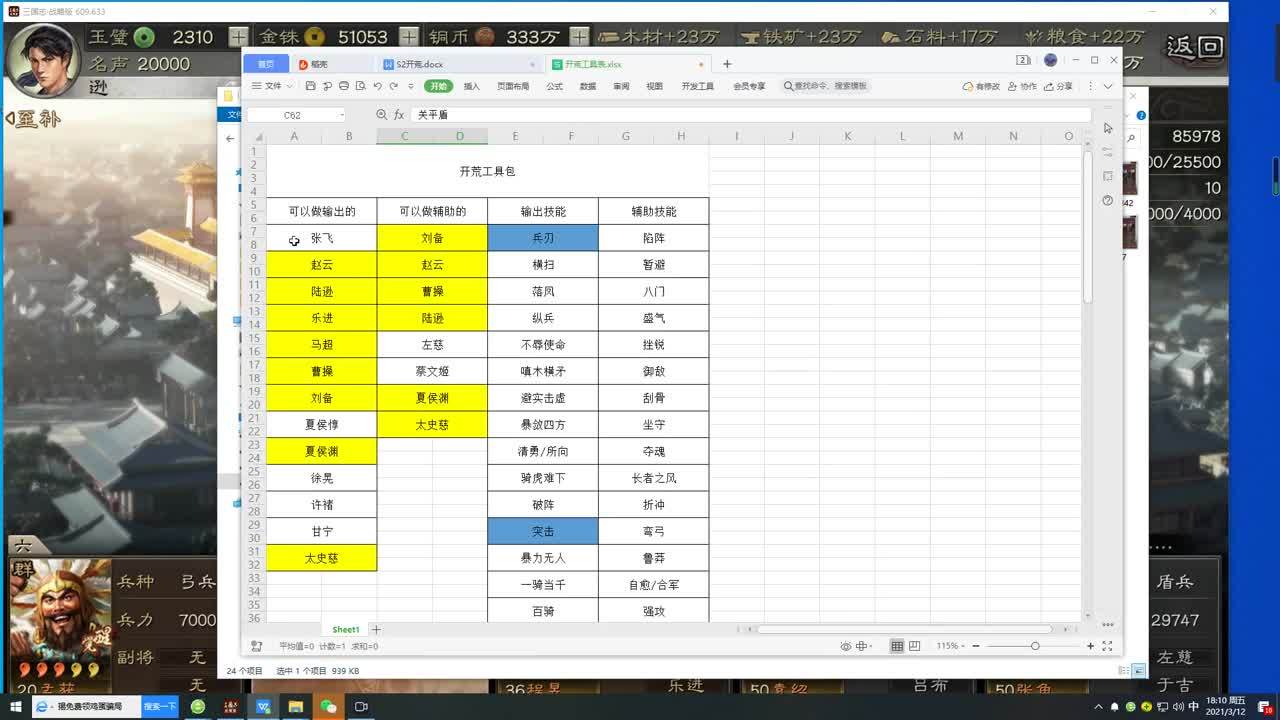This screenshot has height=720, width=1280.
Task: Zoom out with the minus button
Action: pos(976,646)
